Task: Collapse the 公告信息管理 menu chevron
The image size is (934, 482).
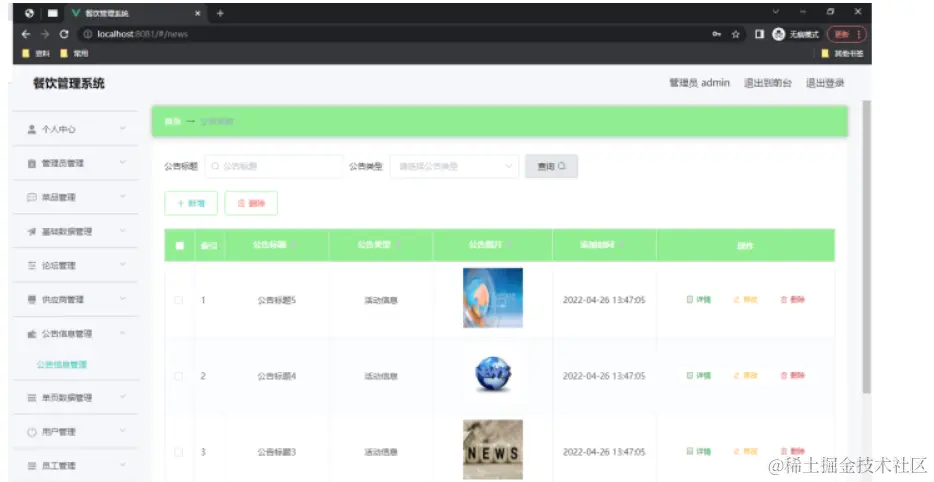Action: pyautogui.click(x=123, y=333)
